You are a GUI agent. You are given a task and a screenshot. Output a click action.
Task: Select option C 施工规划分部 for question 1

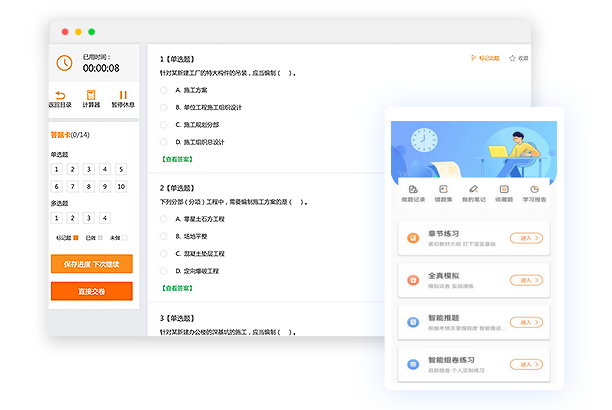point(164,125)
